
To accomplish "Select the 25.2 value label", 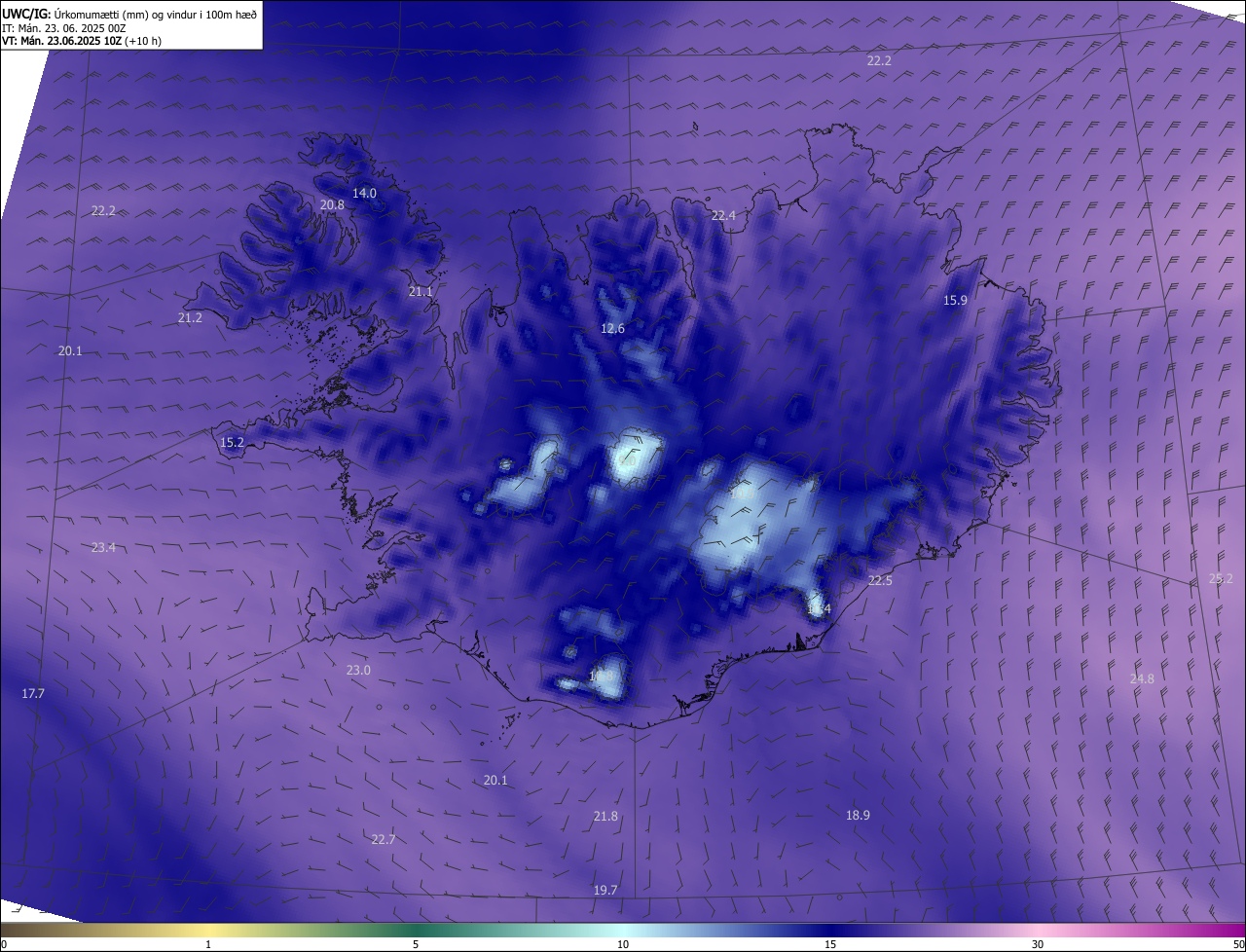I will click(x=1221, y=578).
